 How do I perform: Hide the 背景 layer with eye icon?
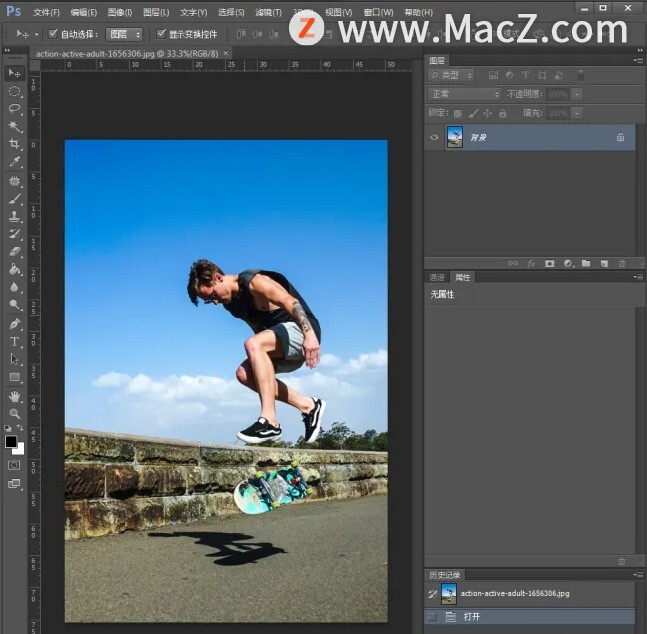pyautogui.click(x=434, y=137)
